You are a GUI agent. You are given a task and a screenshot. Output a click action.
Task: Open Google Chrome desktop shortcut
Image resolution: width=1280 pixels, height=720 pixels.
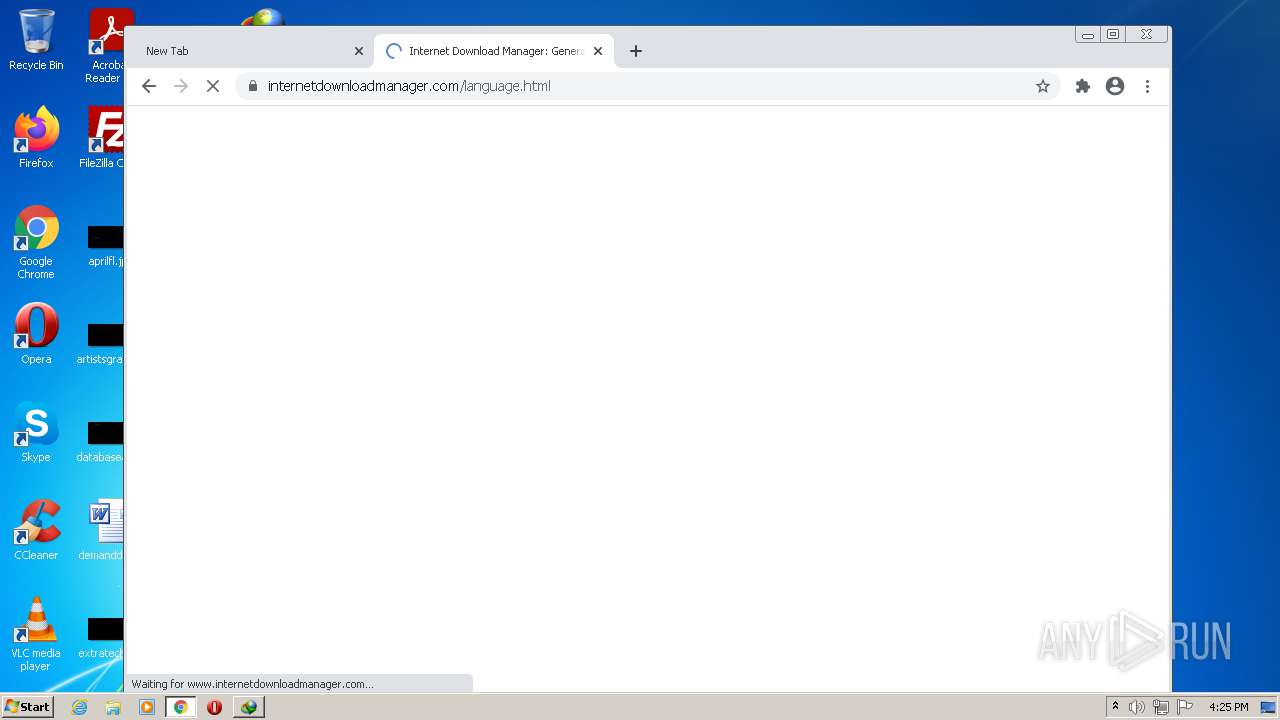(x=36, y=243)
